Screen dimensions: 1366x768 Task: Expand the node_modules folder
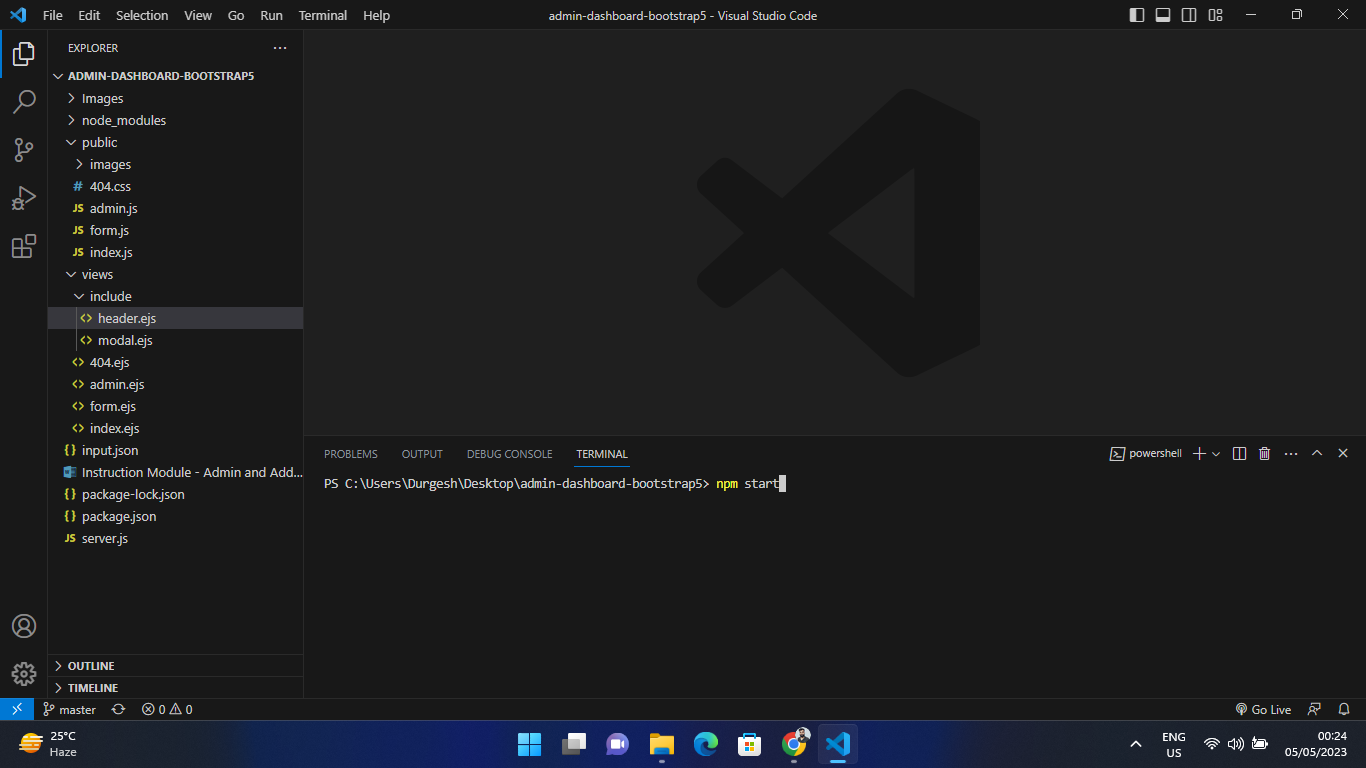122,120
